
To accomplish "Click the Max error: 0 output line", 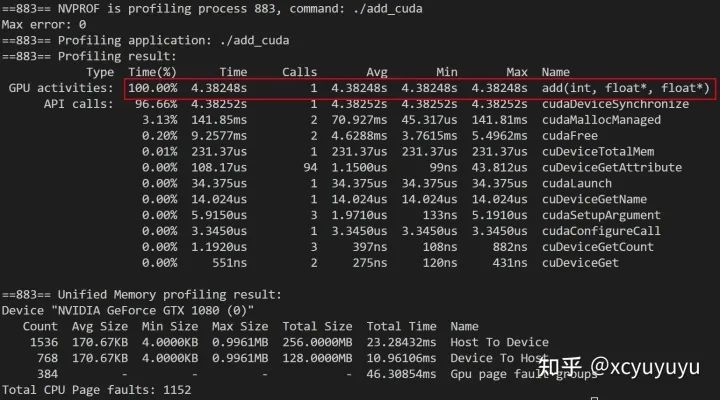I will [44, 24].
